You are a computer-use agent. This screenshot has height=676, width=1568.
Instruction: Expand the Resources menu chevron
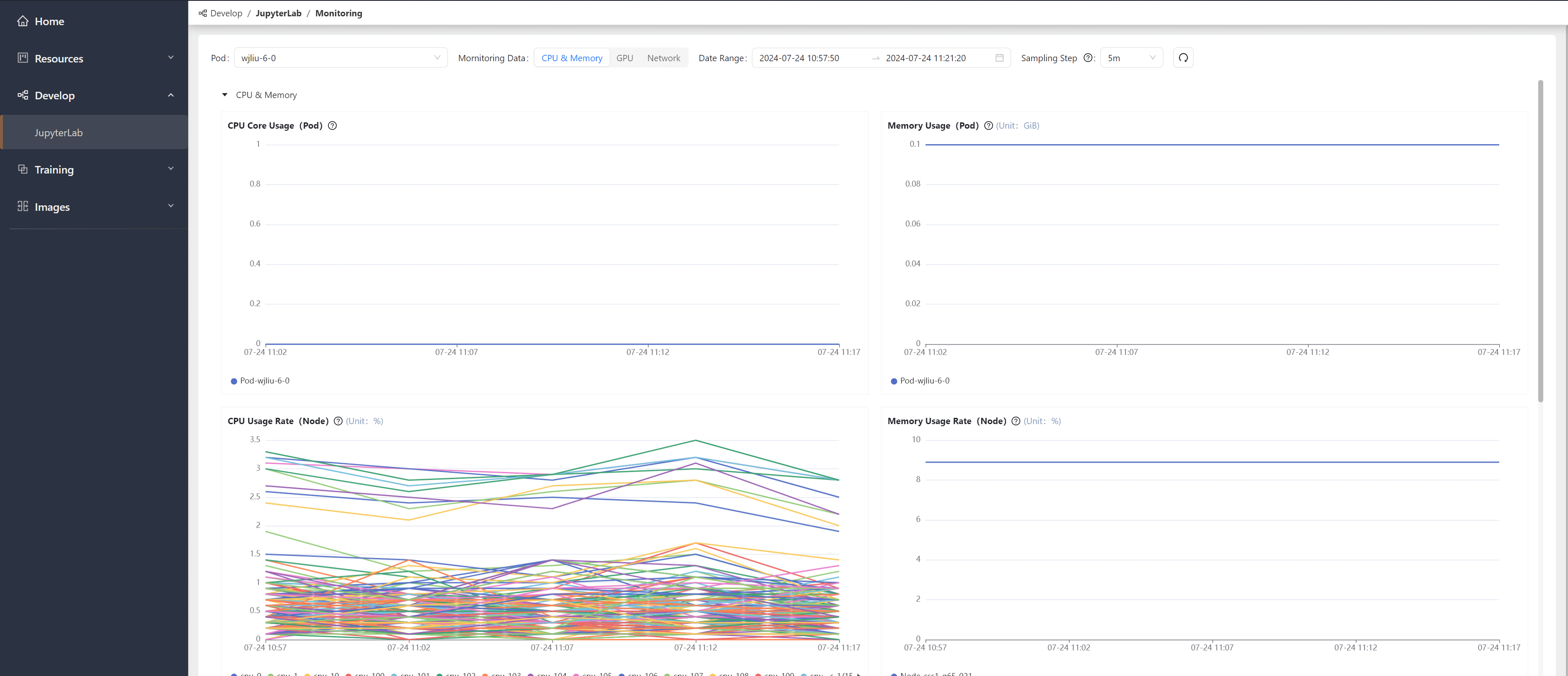click(x=171, y=57)
